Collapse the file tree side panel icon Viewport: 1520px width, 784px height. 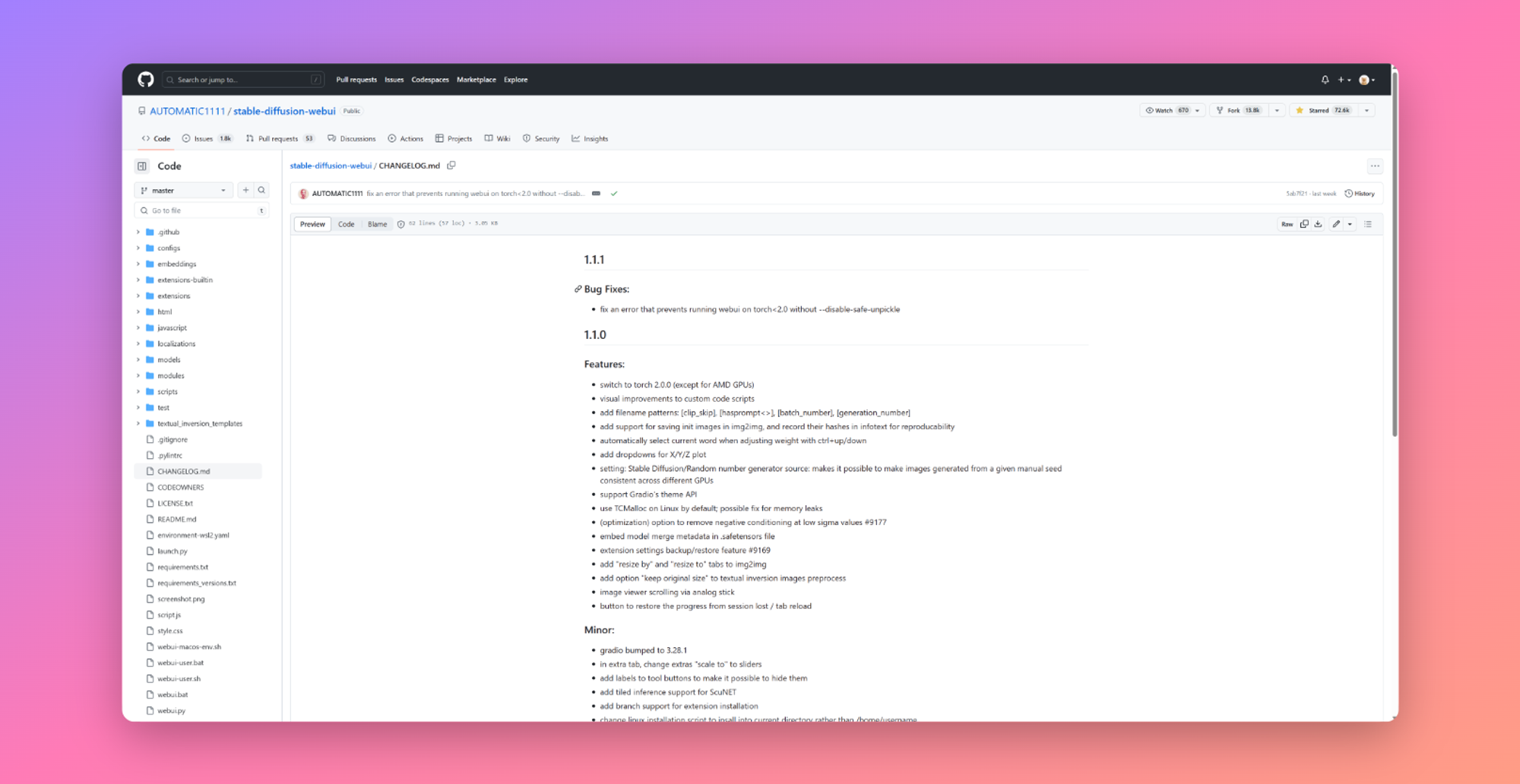click(142, 166)
